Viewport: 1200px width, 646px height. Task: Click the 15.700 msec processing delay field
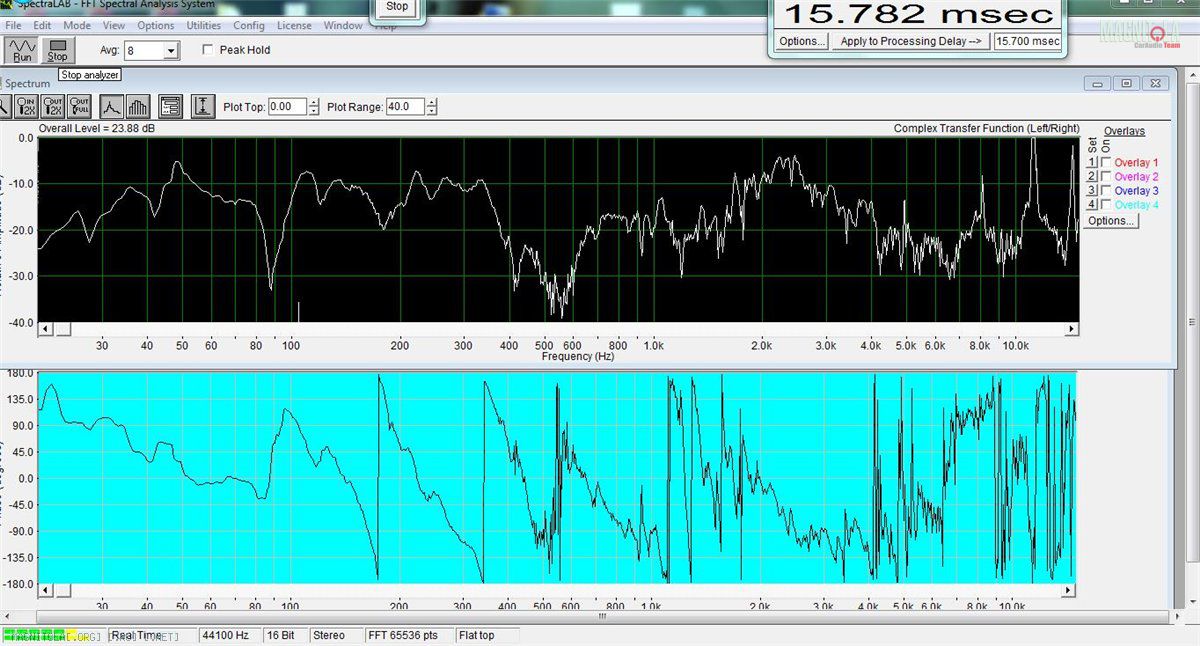tap(1027, 41)
